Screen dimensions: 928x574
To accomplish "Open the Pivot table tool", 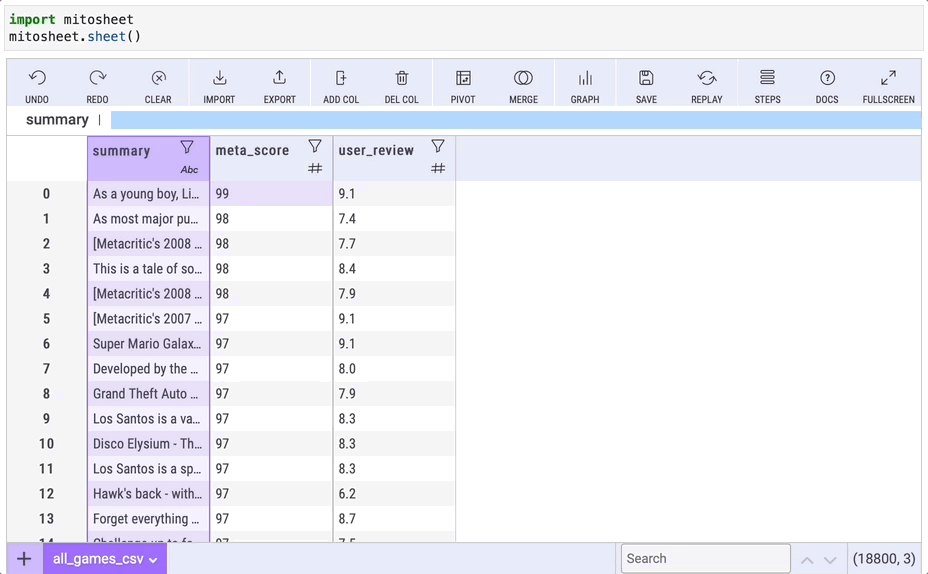I will (x=463, y=79).
